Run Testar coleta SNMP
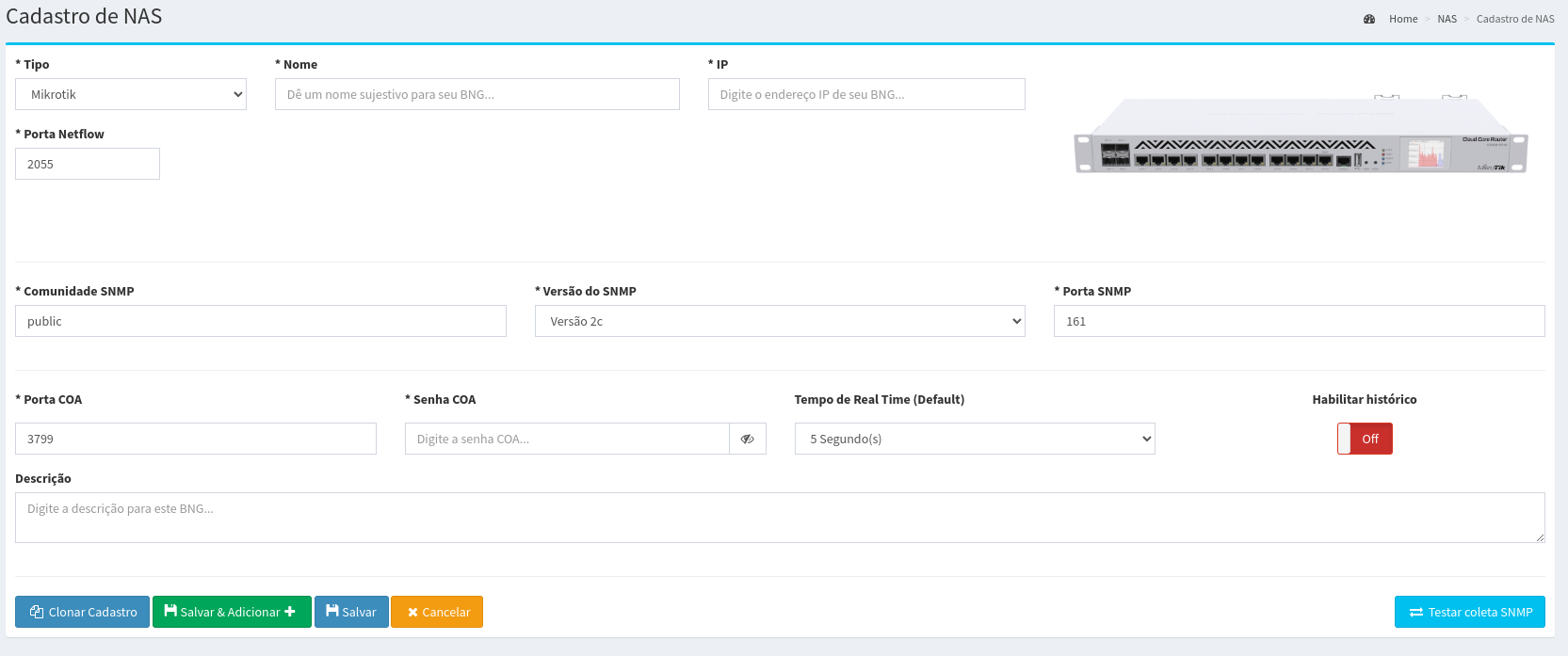The width and height of the screenshot is (1568, 656). coord(1469,612)
